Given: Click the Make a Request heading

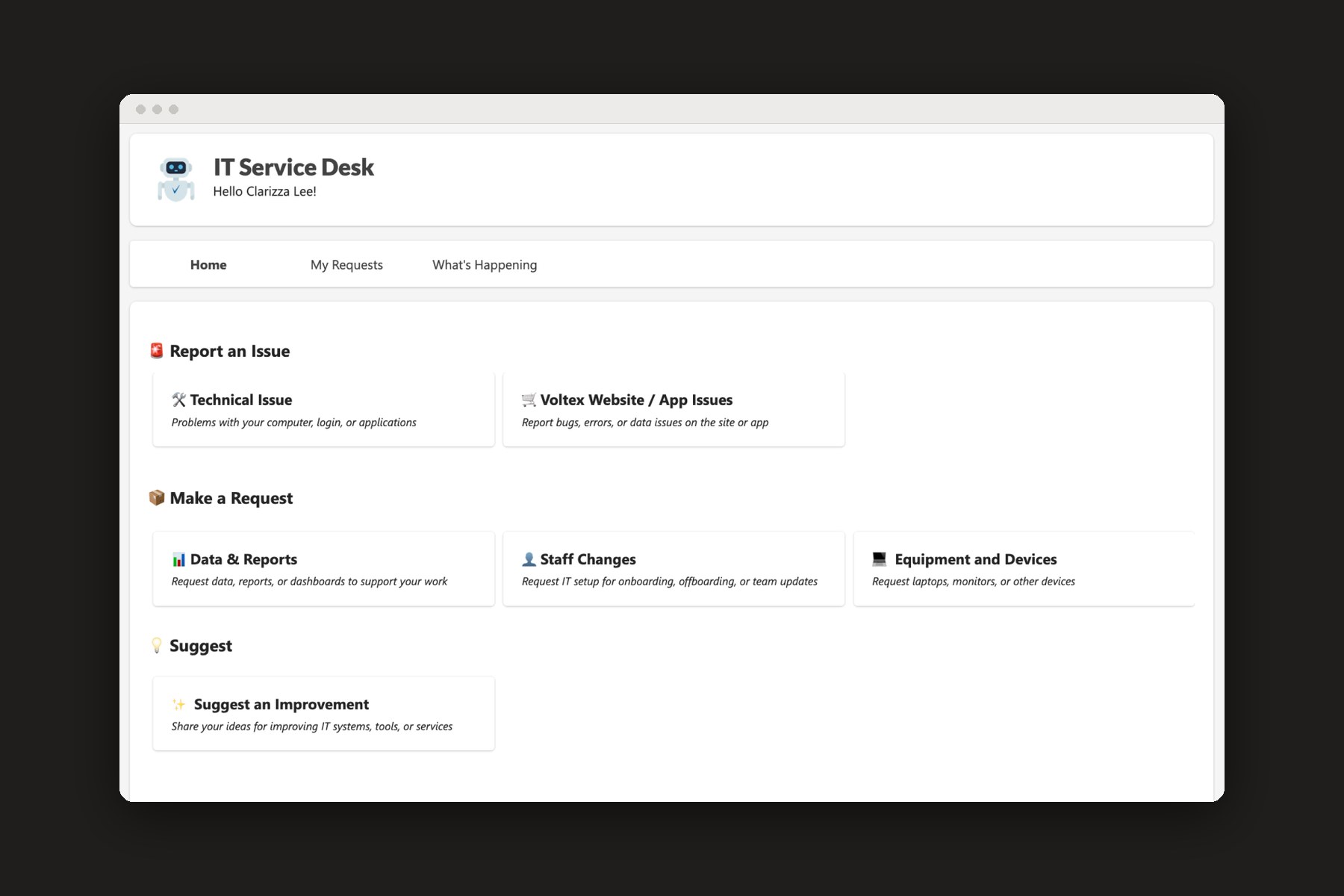Looking at the screenshot, I should 231,498.
